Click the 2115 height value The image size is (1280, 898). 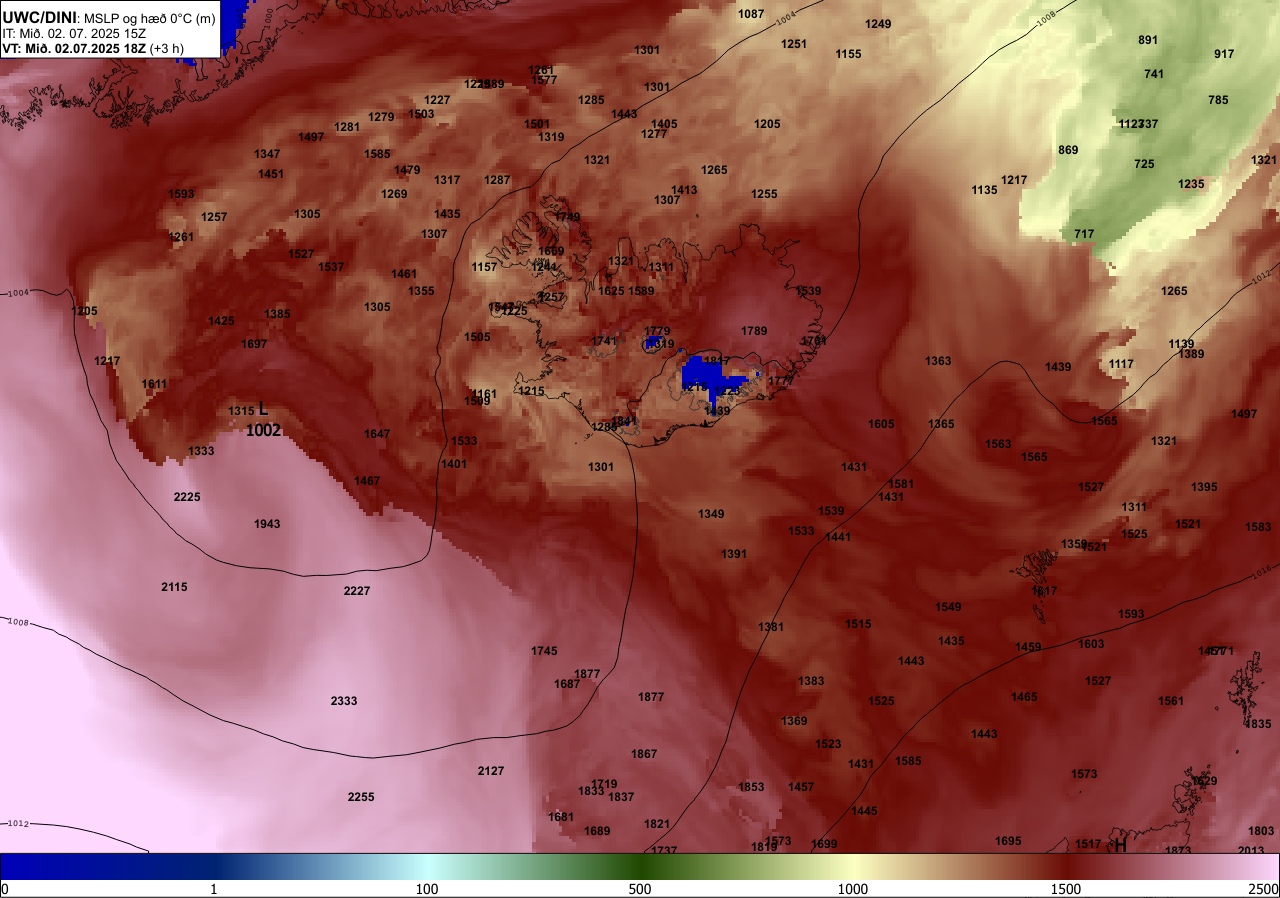pos(174,587)
